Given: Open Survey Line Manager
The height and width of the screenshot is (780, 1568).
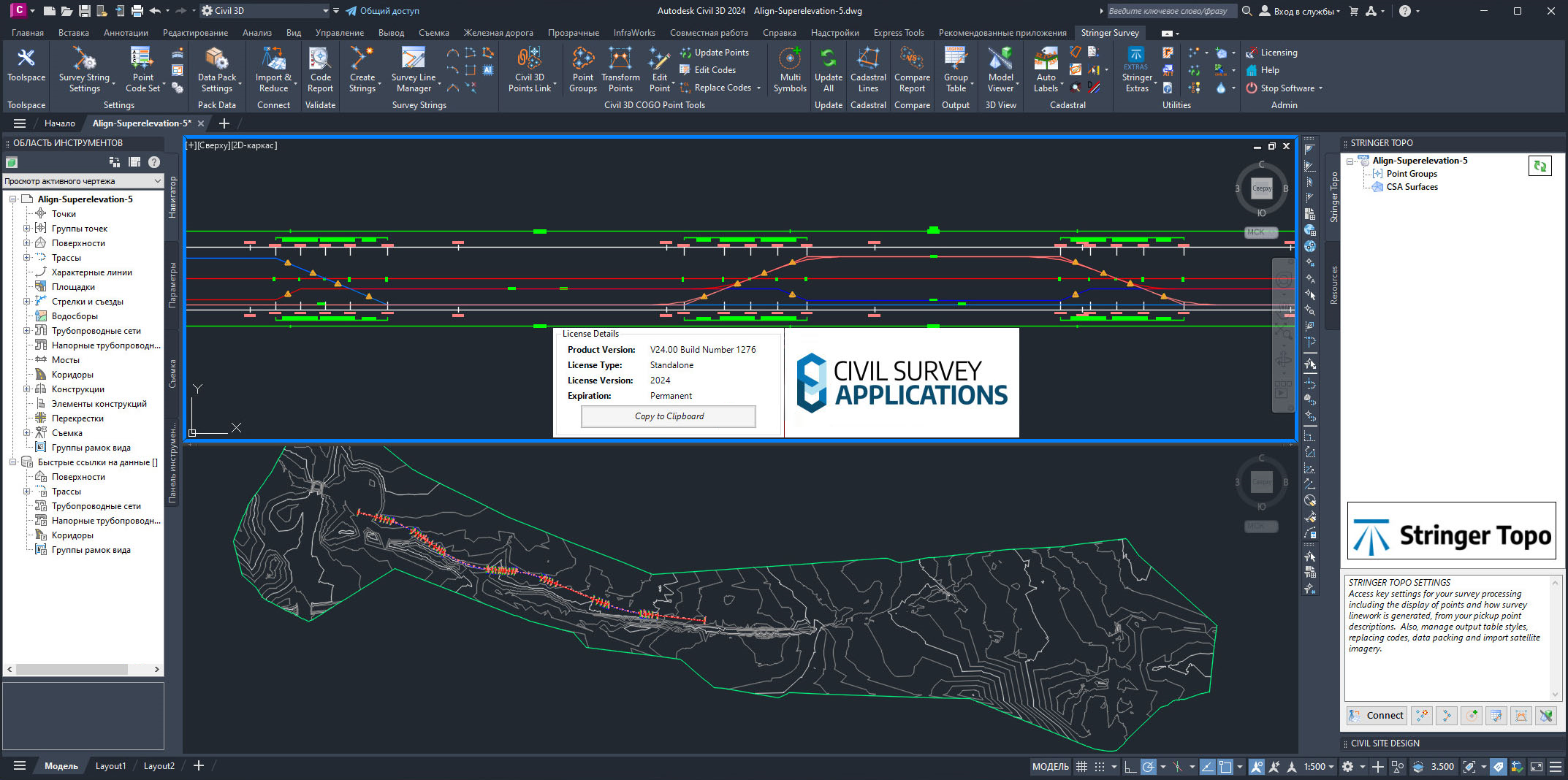Looking at the screenshot, I should coord(414,69).
